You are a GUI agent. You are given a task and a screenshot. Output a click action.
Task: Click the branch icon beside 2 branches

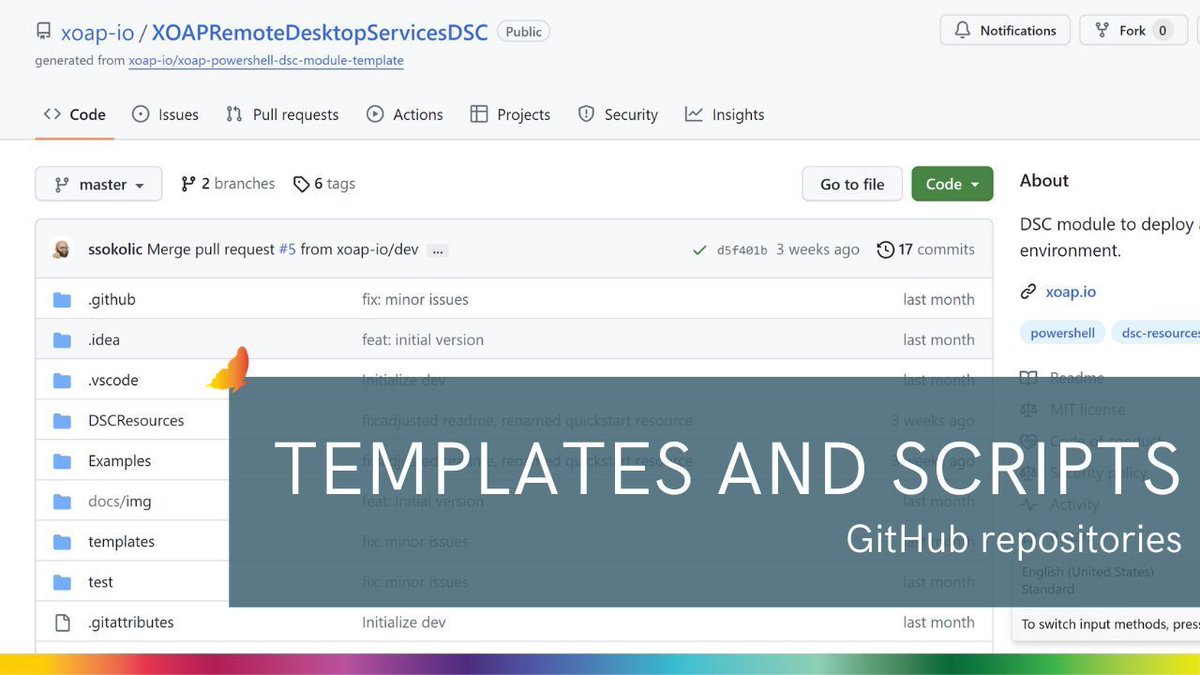pyautogui.click(x=188, y=184)
